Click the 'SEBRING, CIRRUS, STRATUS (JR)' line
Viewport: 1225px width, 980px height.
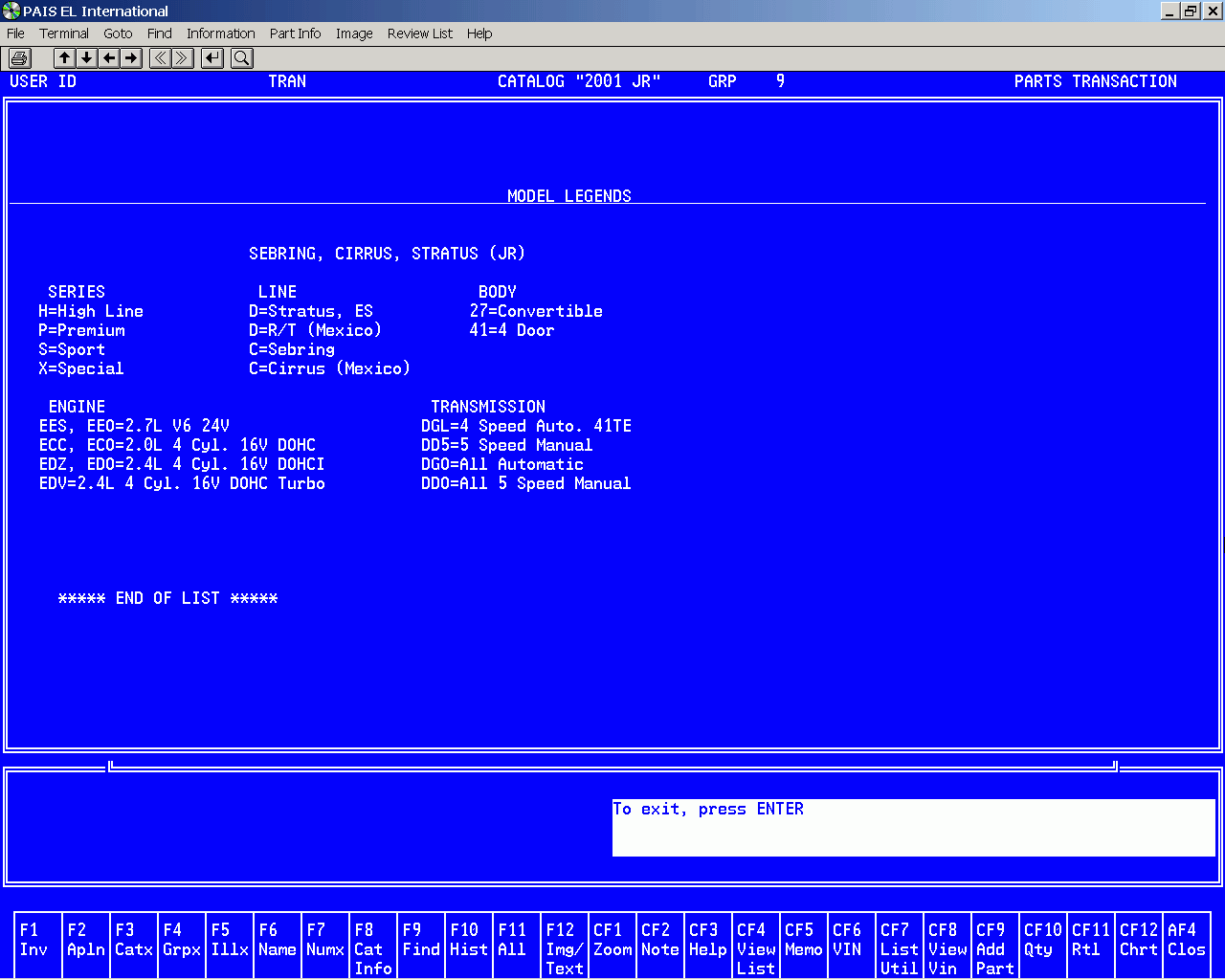[387, 254]
